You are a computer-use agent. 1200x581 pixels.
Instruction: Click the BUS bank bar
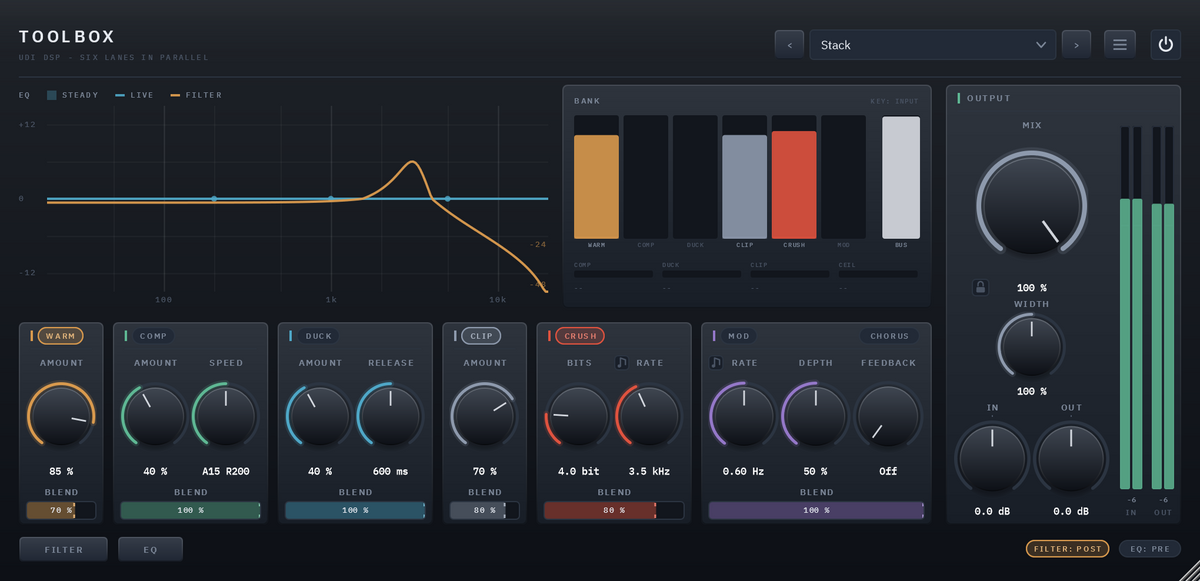(x=901, y=178)
